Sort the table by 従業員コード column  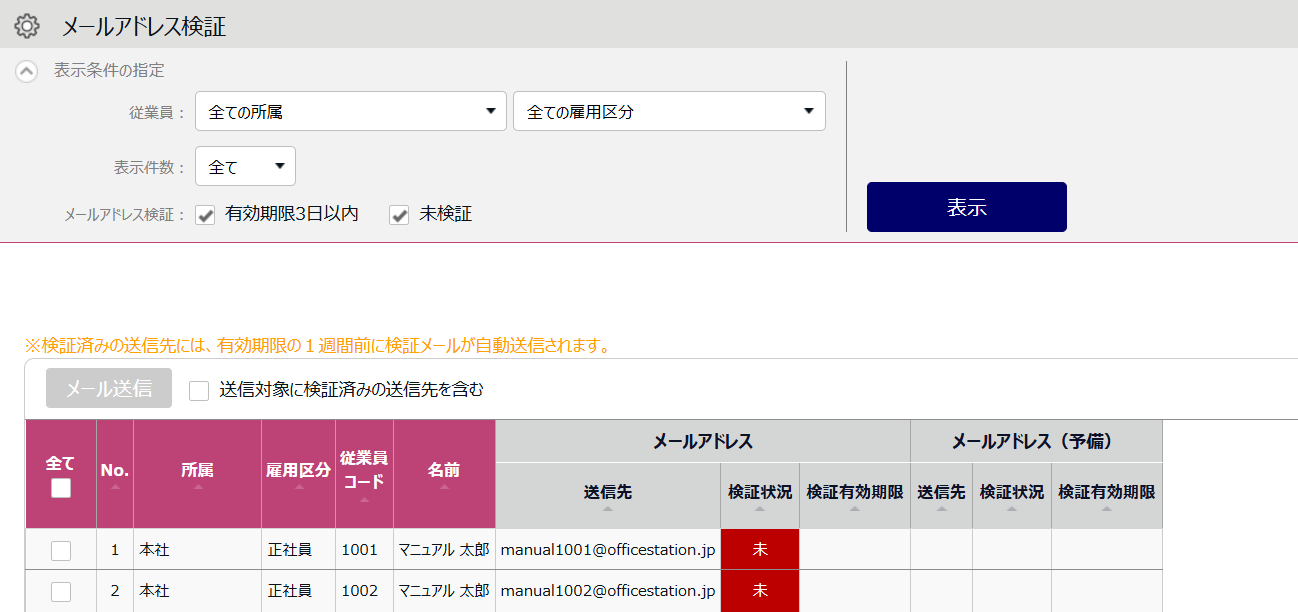click(x=364, y=474)
